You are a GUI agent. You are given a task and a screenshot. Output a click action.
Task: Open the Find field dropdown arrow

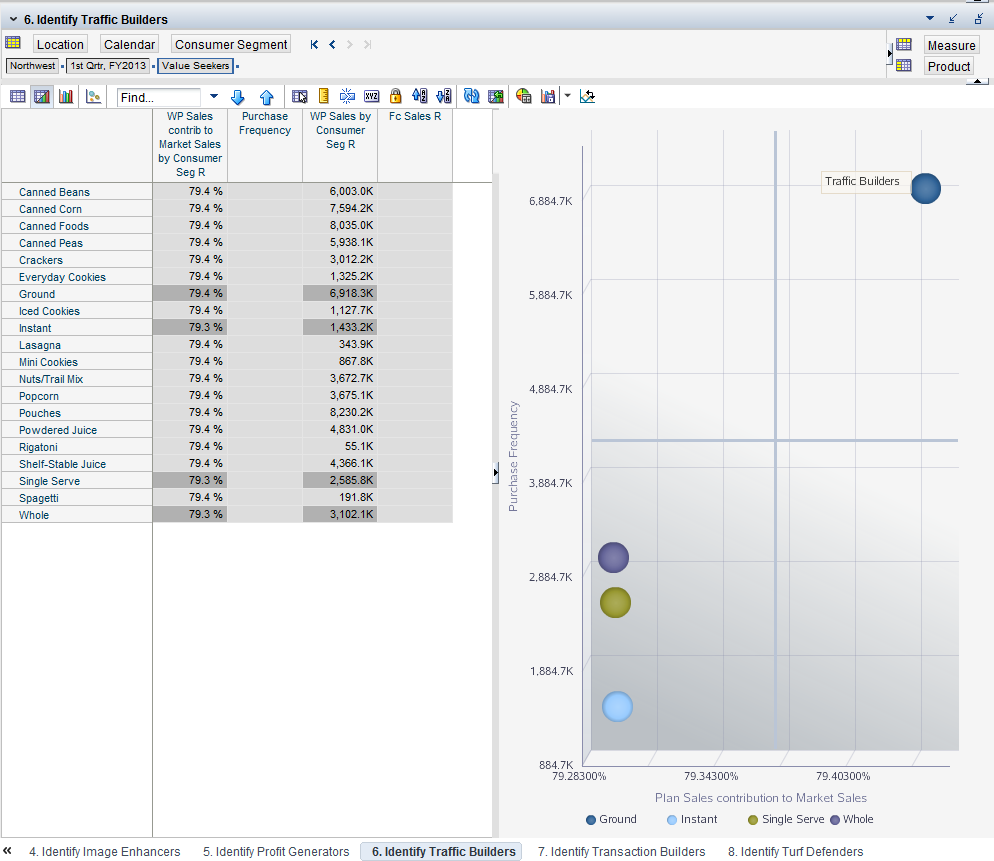pyautogui.click(x=213, y=97)
